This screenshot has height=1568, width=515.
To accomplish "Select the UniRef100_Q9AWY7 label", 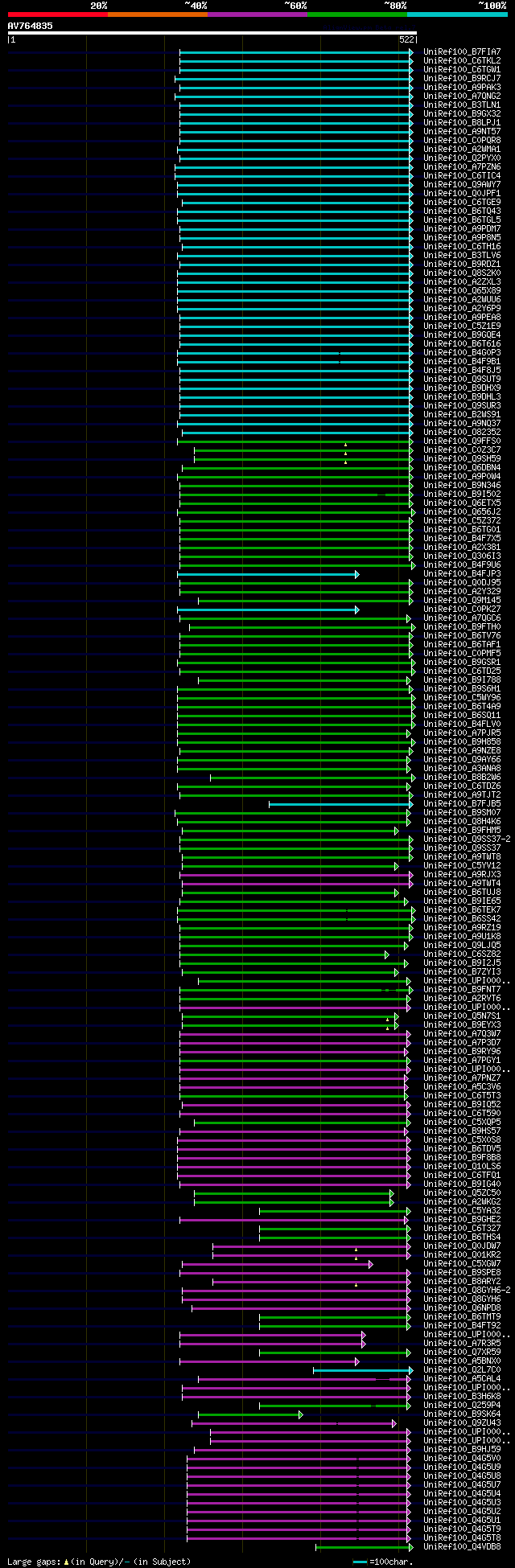I will [x=462, y=184].
